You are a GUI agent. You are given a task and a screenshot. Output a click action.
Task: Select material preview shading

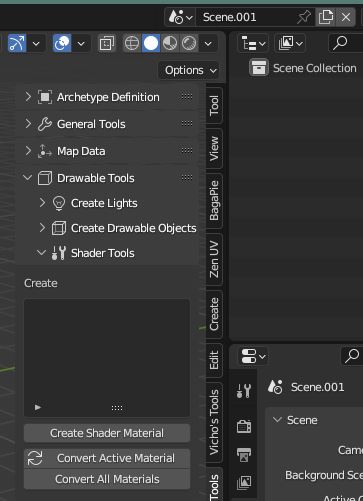pos(170,43)
